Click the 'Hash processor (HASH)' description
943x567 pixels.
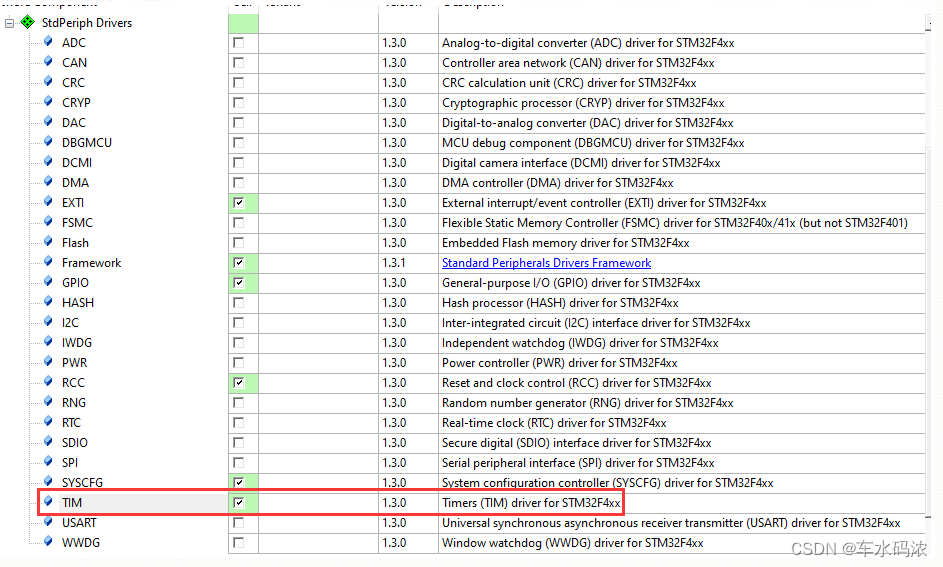[x=560, y=302]
